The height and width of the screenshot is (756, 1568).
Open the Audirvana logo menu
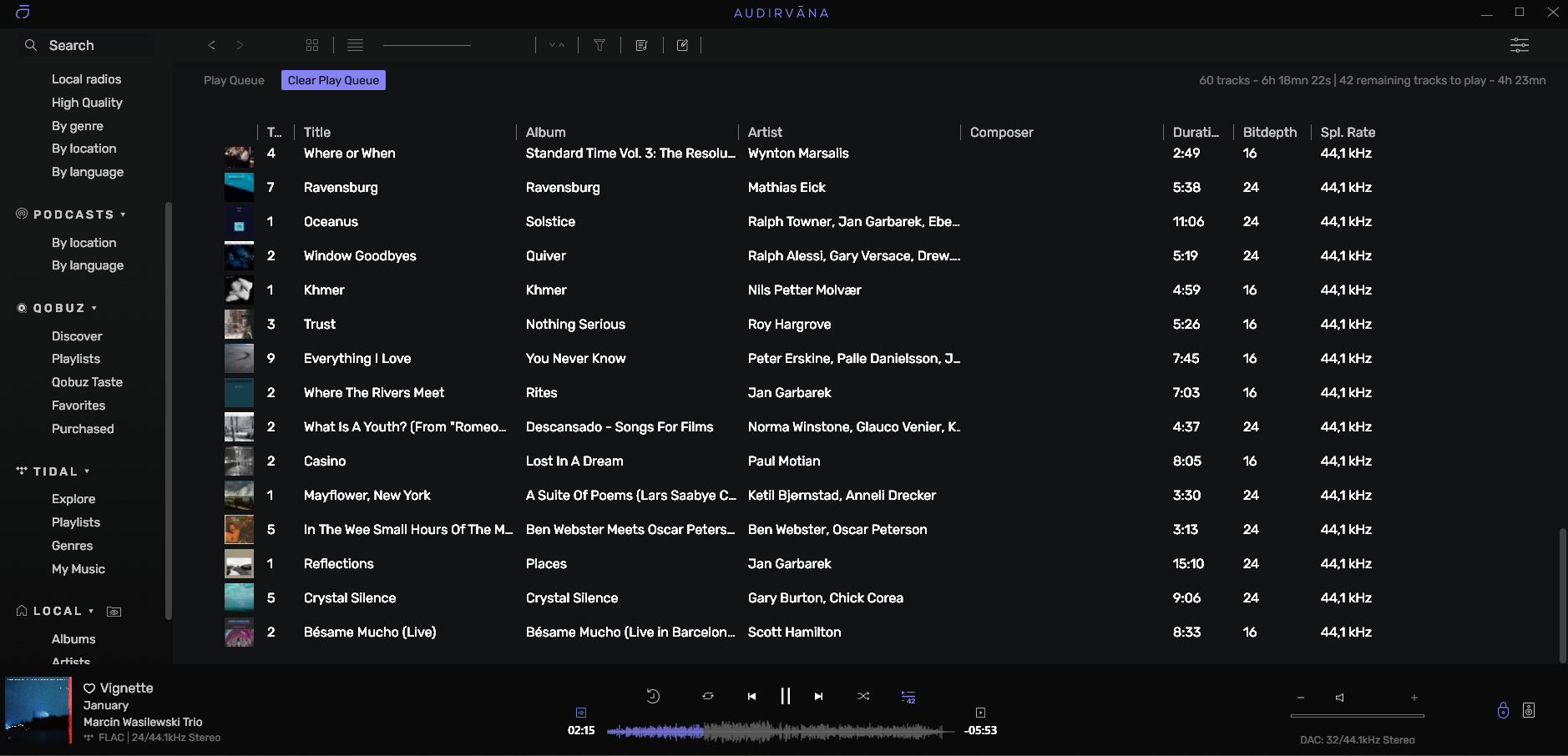point(23,12)
